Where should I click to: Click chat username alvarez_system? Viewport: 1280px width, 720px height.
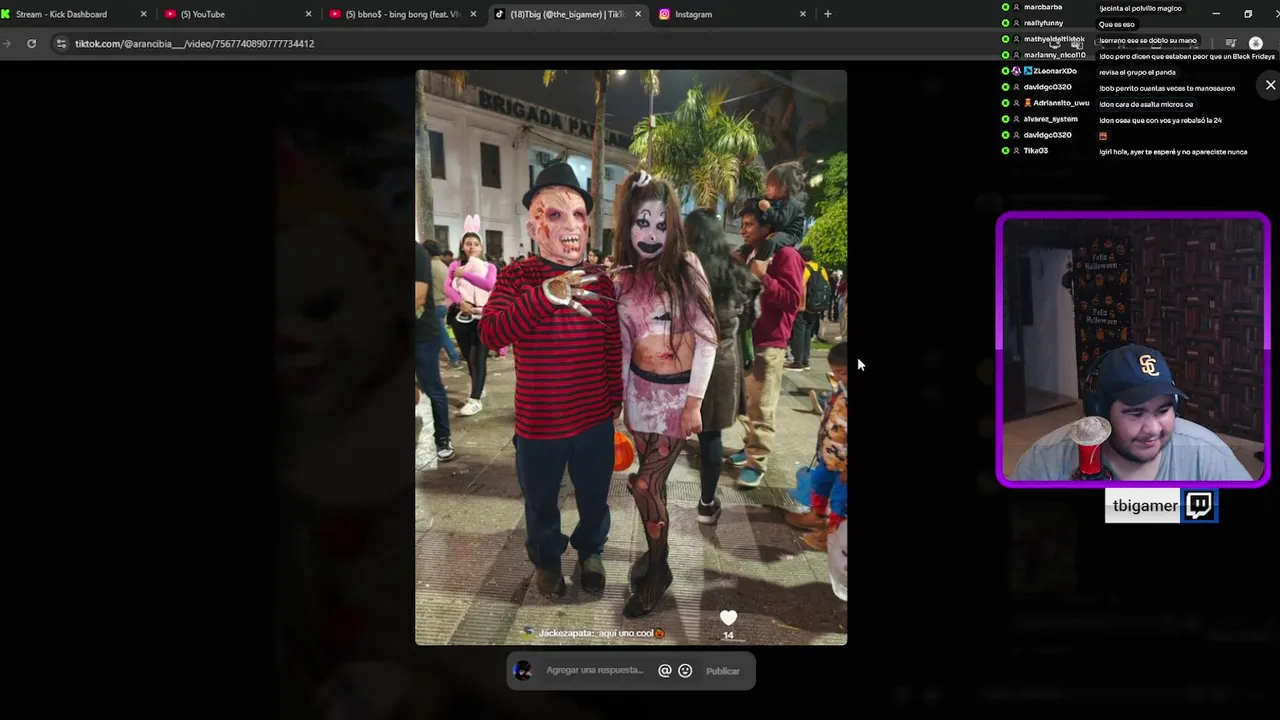tap(1050, 119)
